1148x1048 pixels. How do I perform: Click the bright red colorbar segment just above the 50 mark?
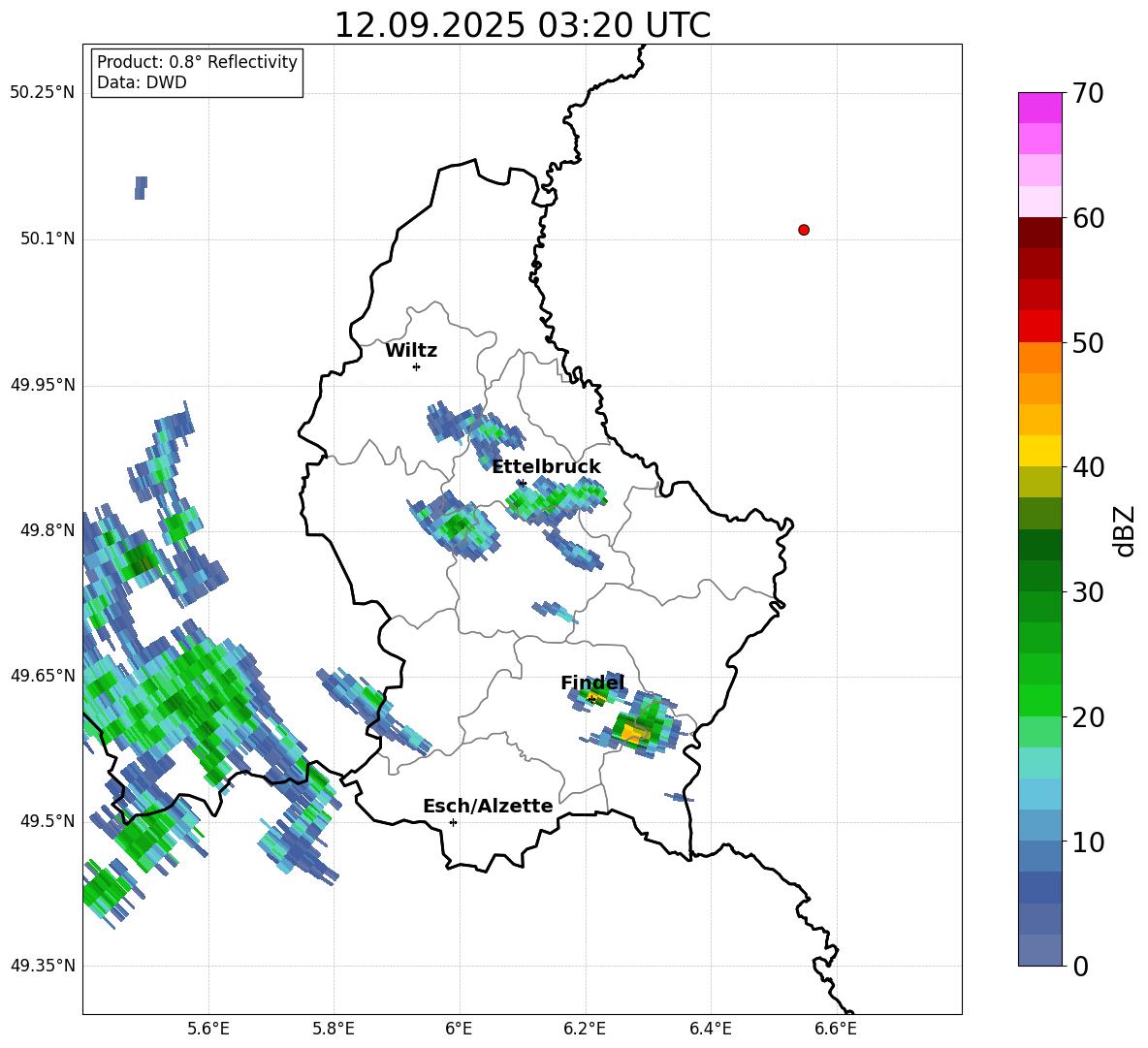click(1040, 327)
